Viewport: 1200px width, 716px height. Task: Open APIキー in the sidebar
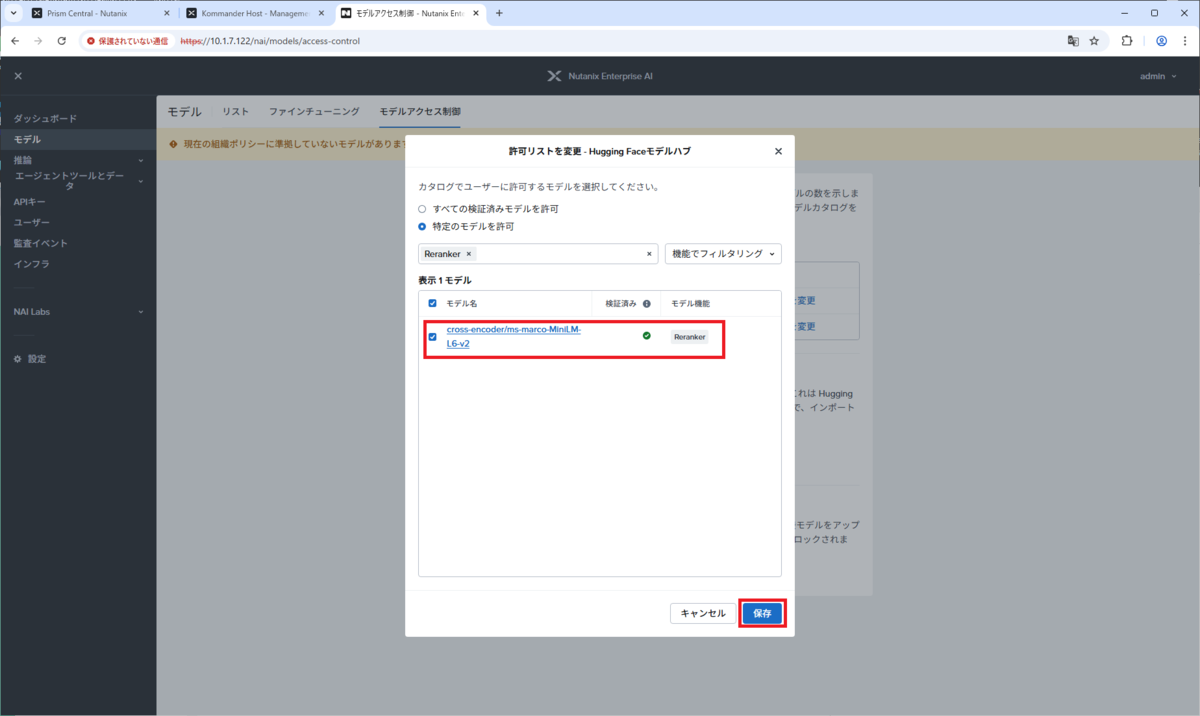29,202
